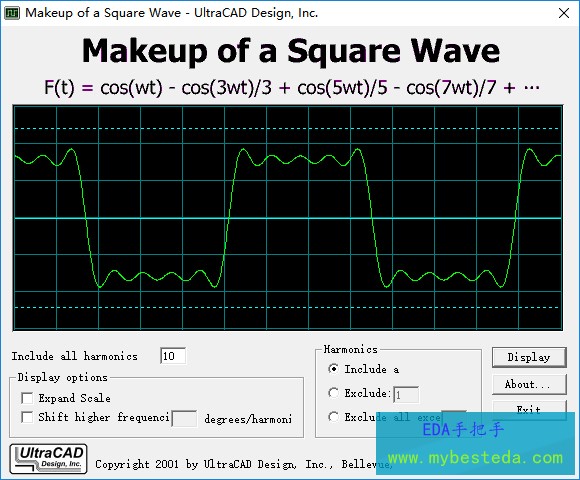Toggle the Shift higher frequencies checkbox
The height and width of the screenshot is (480, 580).
(27, 417)
